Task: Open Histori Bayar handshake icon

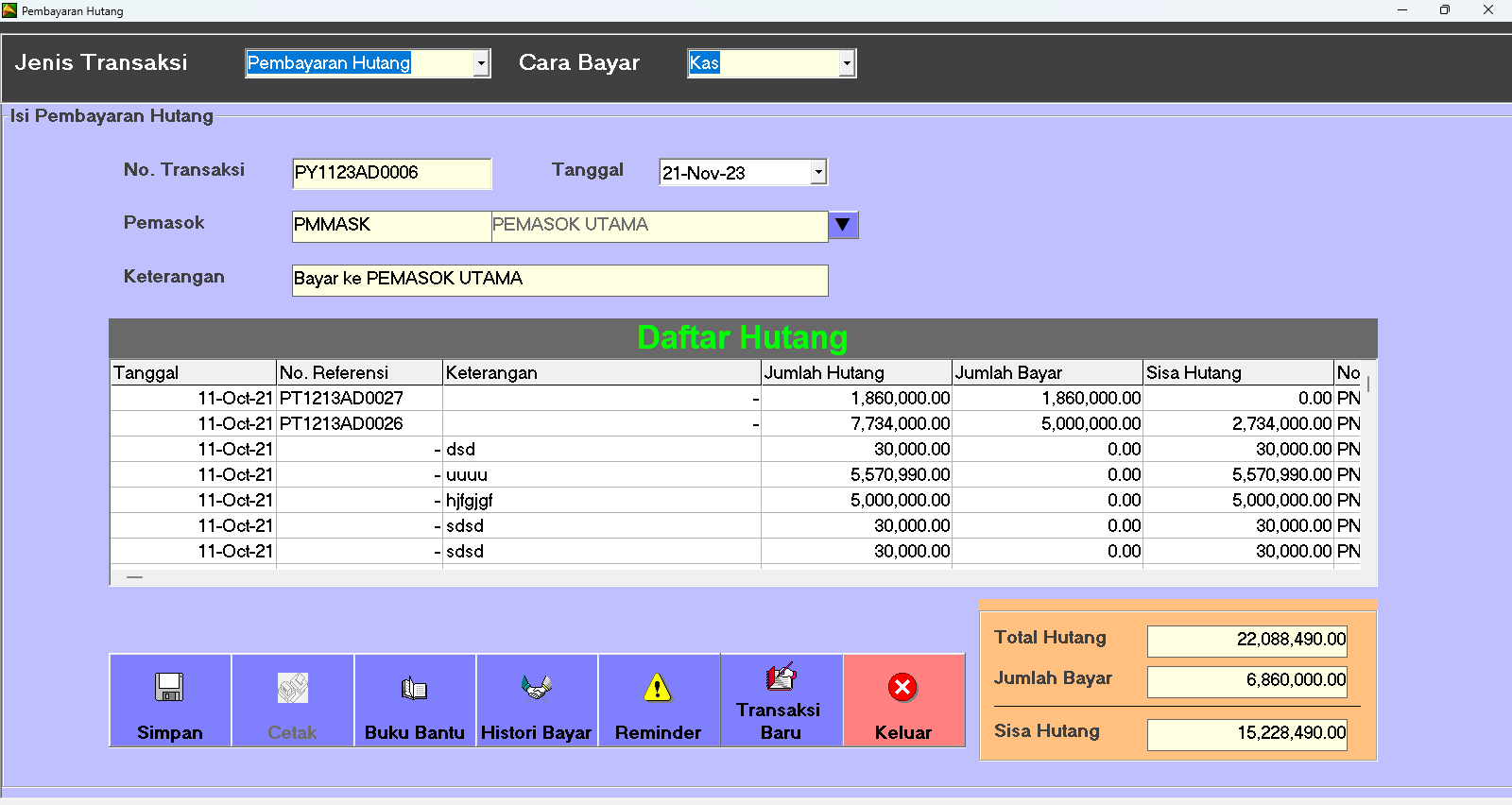Action: click(x=536, y=688)
